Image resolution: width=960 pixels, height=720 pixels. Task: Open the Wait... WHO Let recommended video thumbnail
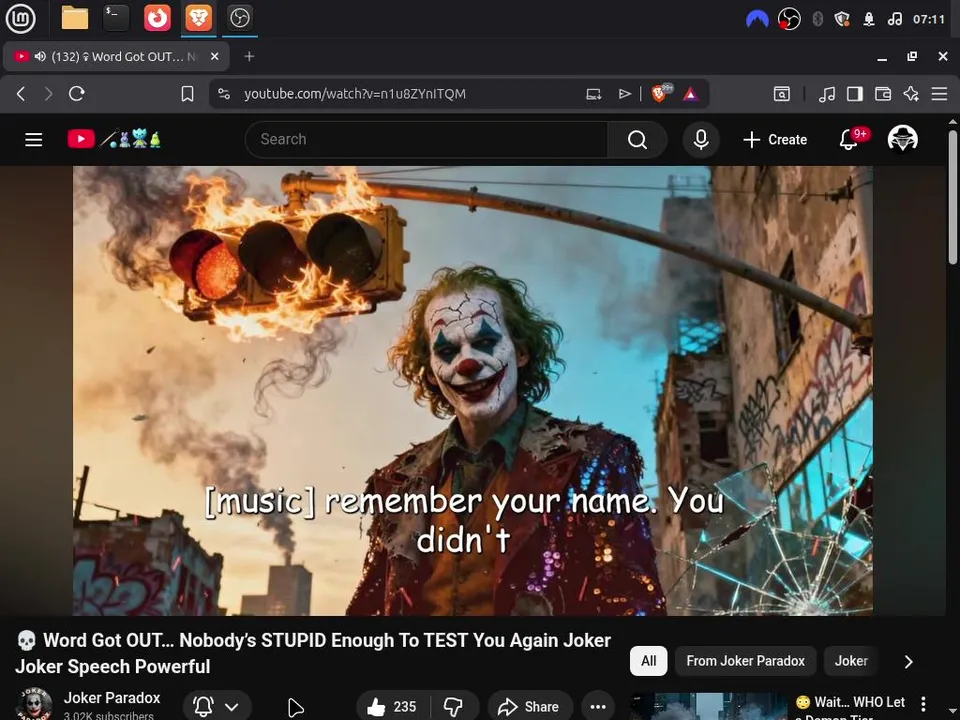(x=709, y=707)
